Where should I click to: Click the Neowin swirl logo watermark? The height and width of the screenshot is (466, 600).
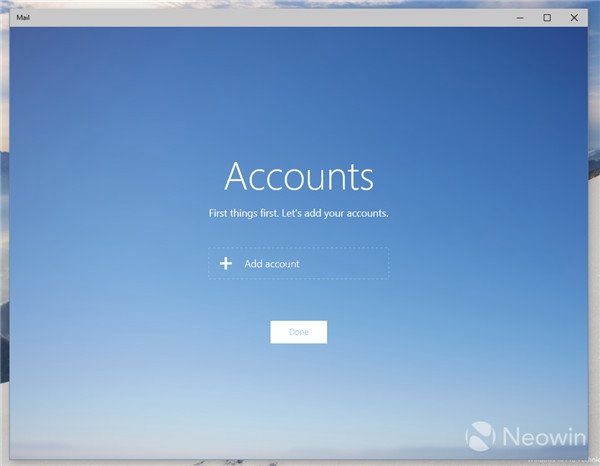[480, 436]
